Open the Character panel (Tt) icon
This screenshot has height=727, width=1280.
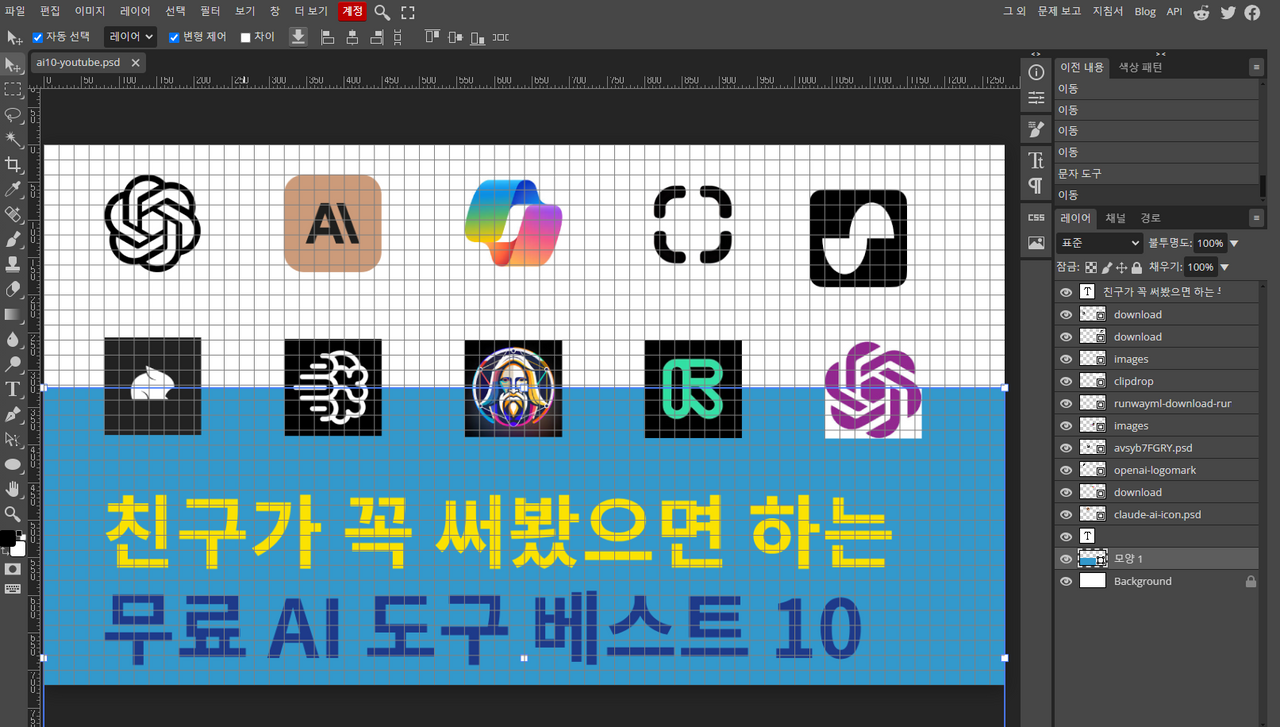click(1036, 160)
